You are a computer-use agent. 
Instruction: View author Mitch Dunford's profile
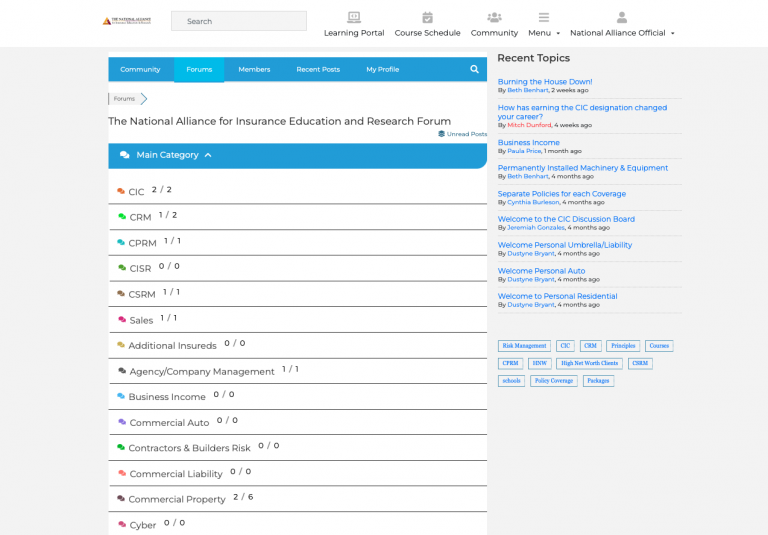(x=529, y=125)
